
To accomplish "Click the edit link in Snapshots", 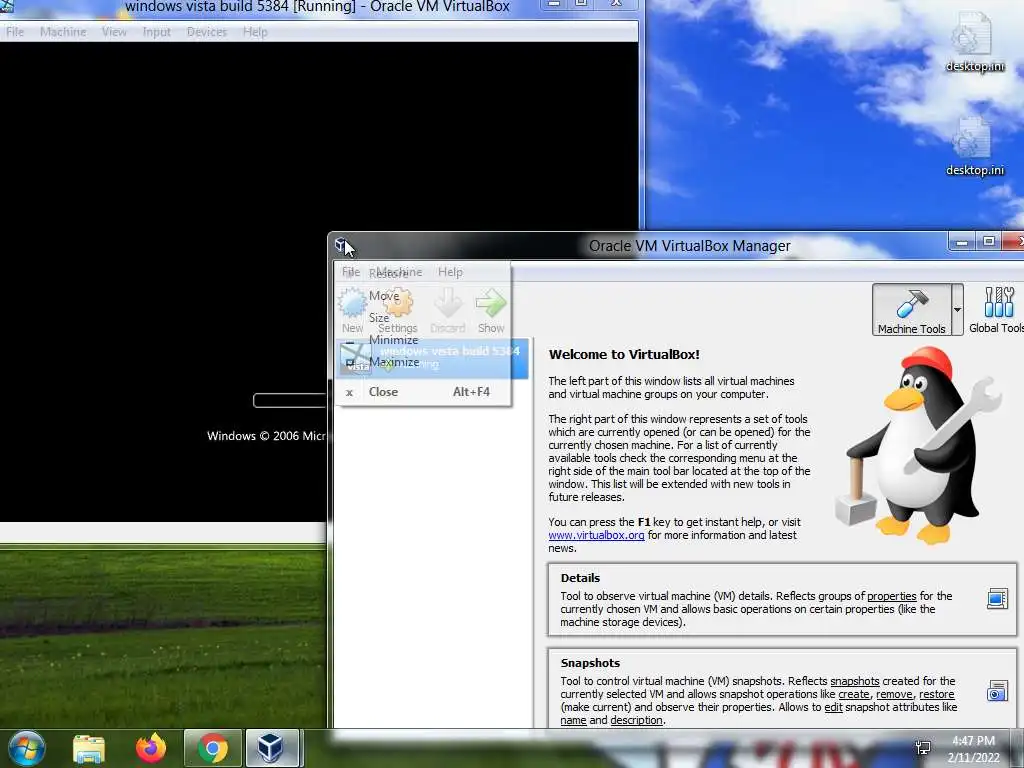I will (x=833, y=707).
